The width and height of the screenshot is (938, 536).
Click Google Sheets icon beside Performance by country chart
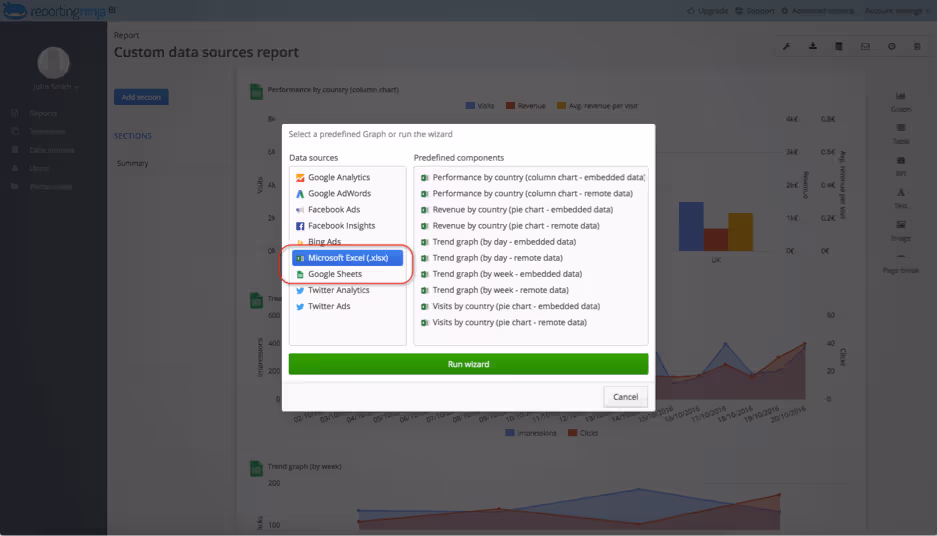256,92
